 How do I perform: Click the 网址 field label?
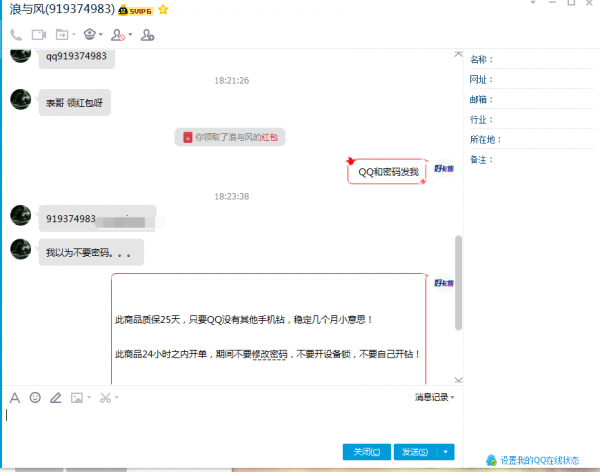click(481, 80)
